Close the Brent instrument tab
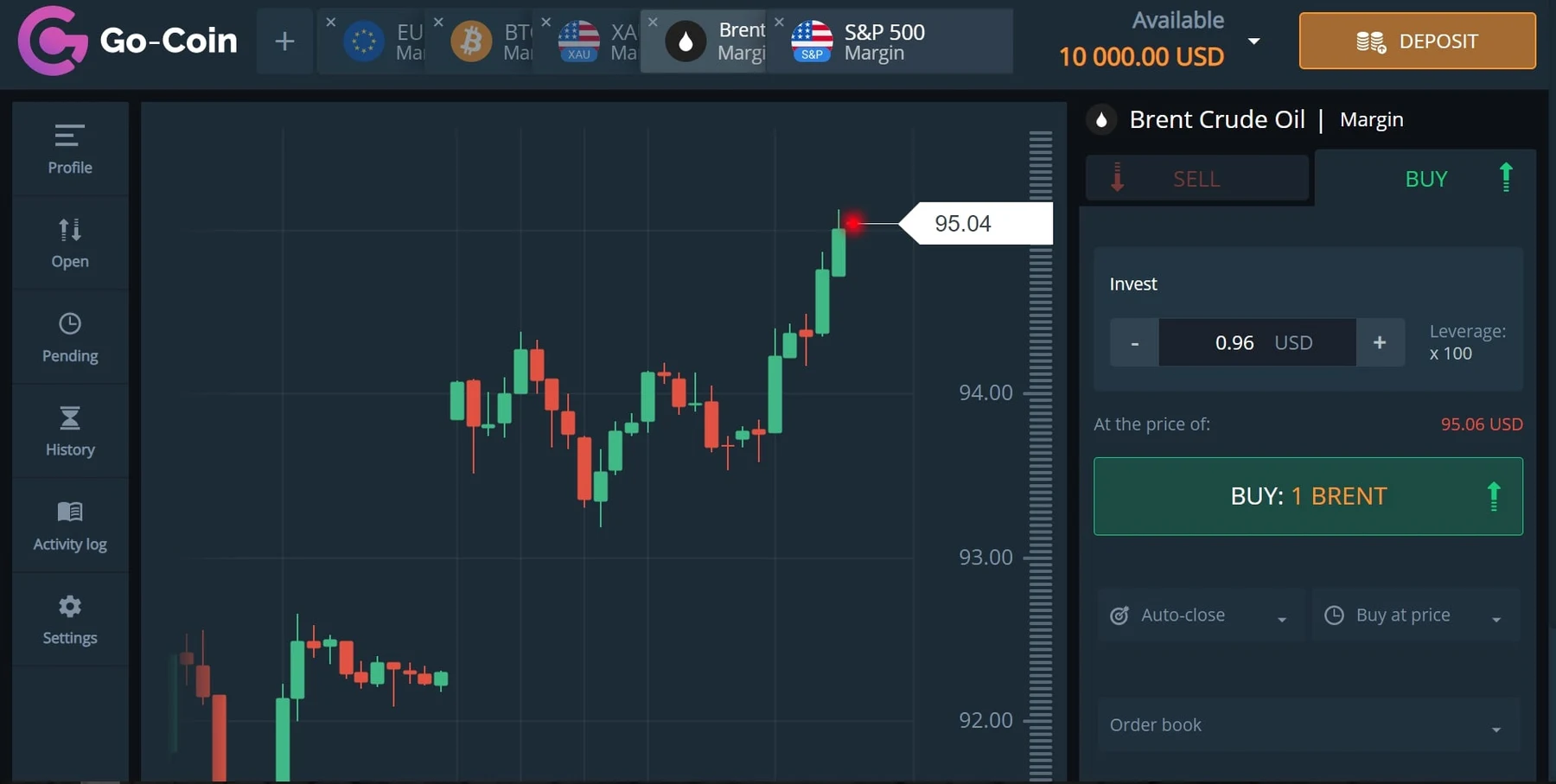Image resolution: width=1556 pixels, height=784 pixels. coord(653,22)
